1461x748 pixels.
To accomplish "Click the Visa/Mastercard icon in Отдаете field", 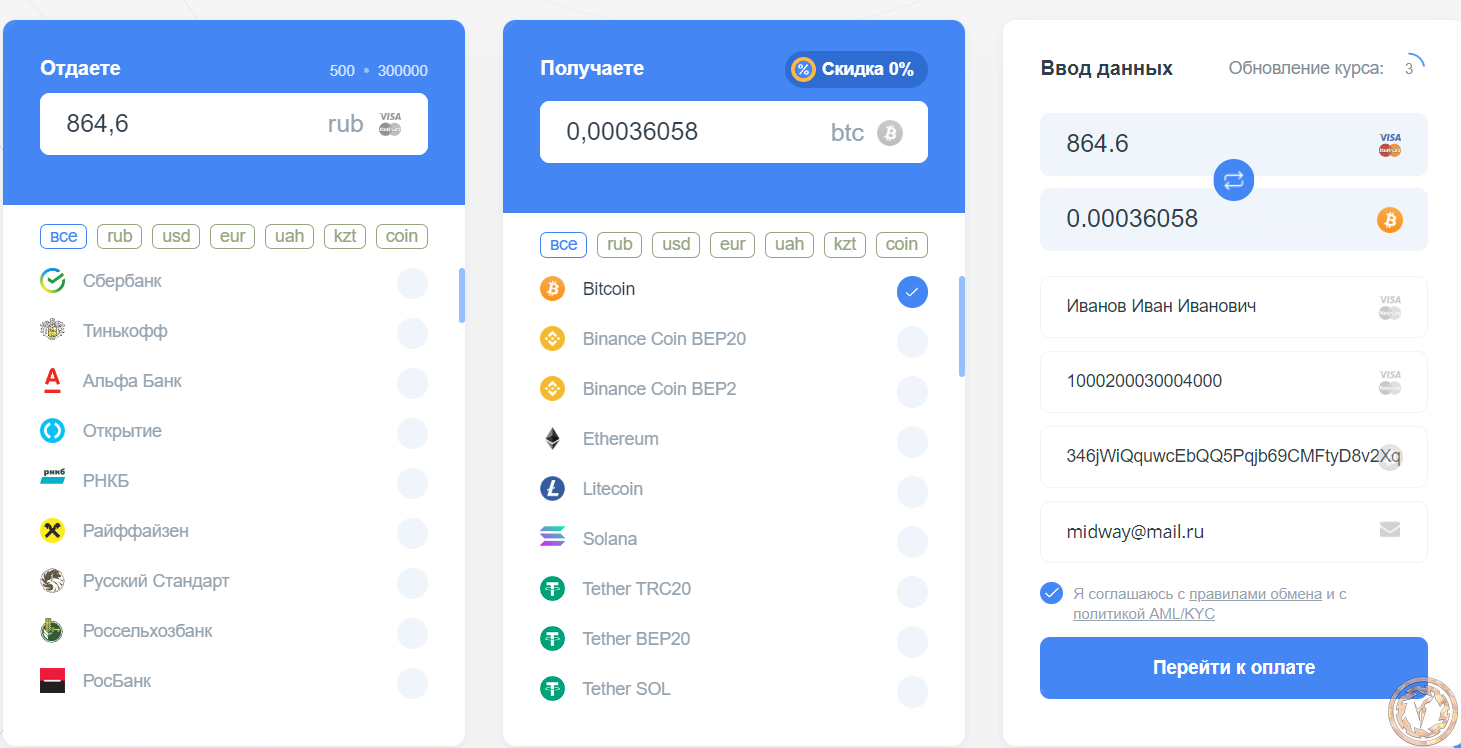I will pyautogui.click(x=390, y=124).
